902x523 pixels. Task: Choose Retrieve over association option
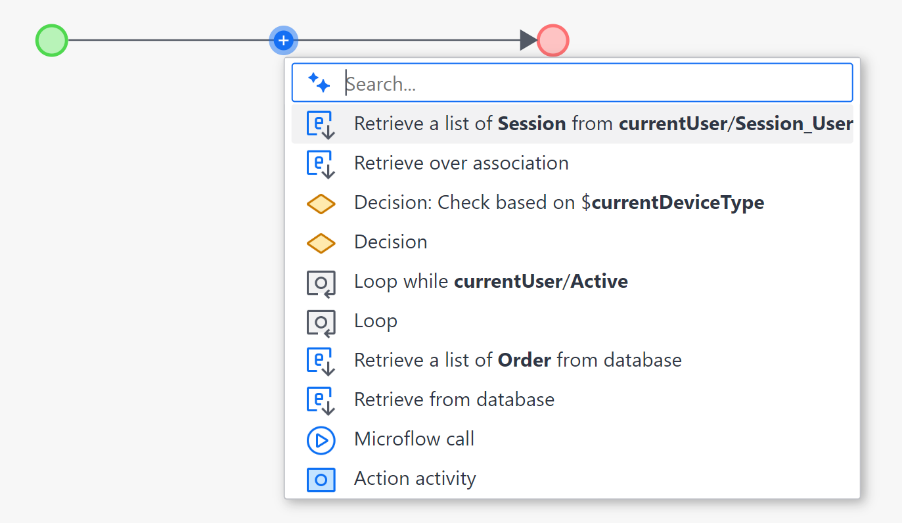(572, 163)
